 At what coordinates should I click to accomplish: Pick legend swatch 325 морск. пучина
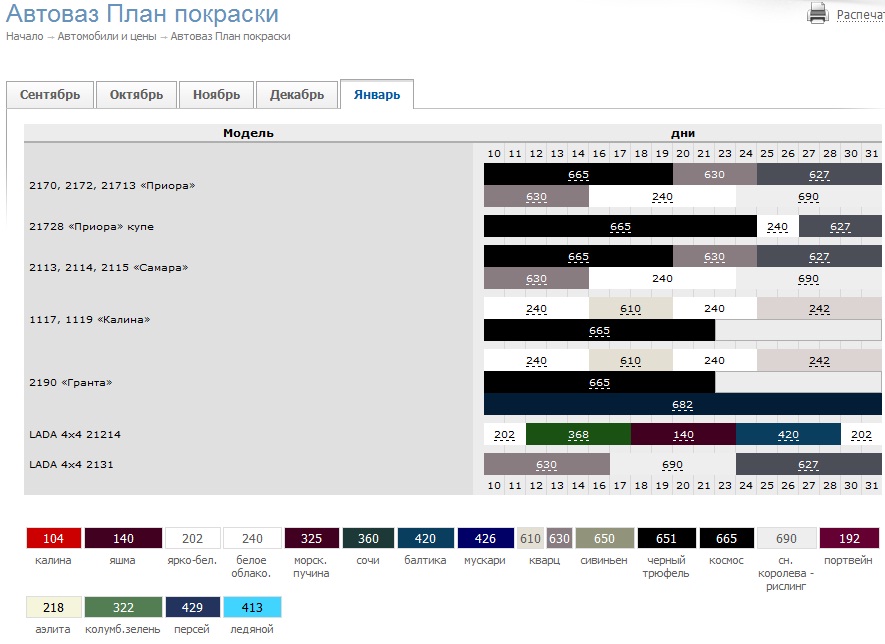(x=312, y=538)
